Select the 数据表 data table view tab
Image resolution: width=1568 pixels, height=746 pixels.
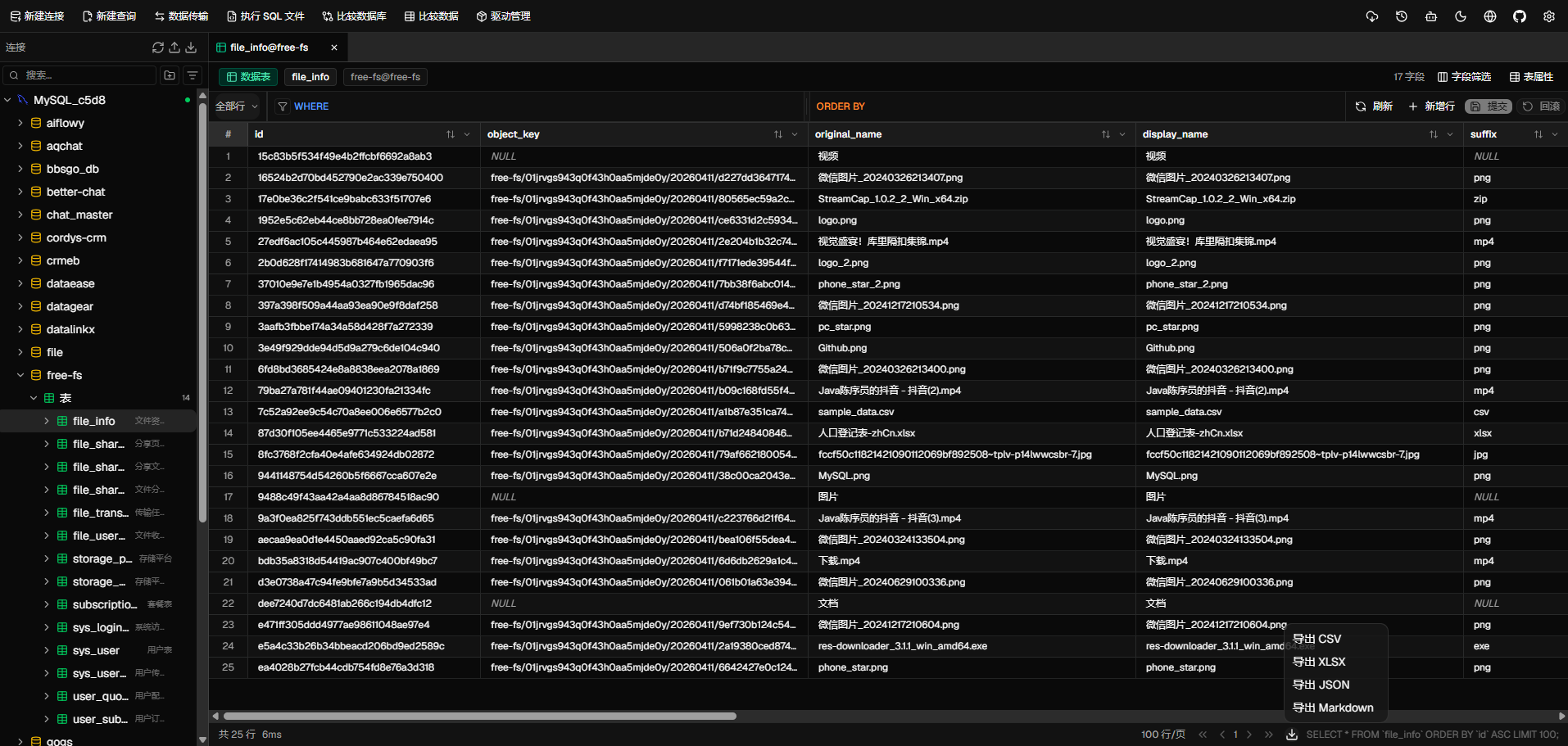[248, 77]
